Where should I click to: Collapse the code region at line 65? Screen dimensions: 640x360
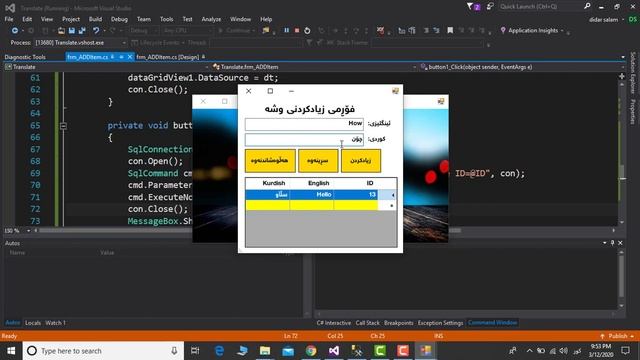[63, 126]
